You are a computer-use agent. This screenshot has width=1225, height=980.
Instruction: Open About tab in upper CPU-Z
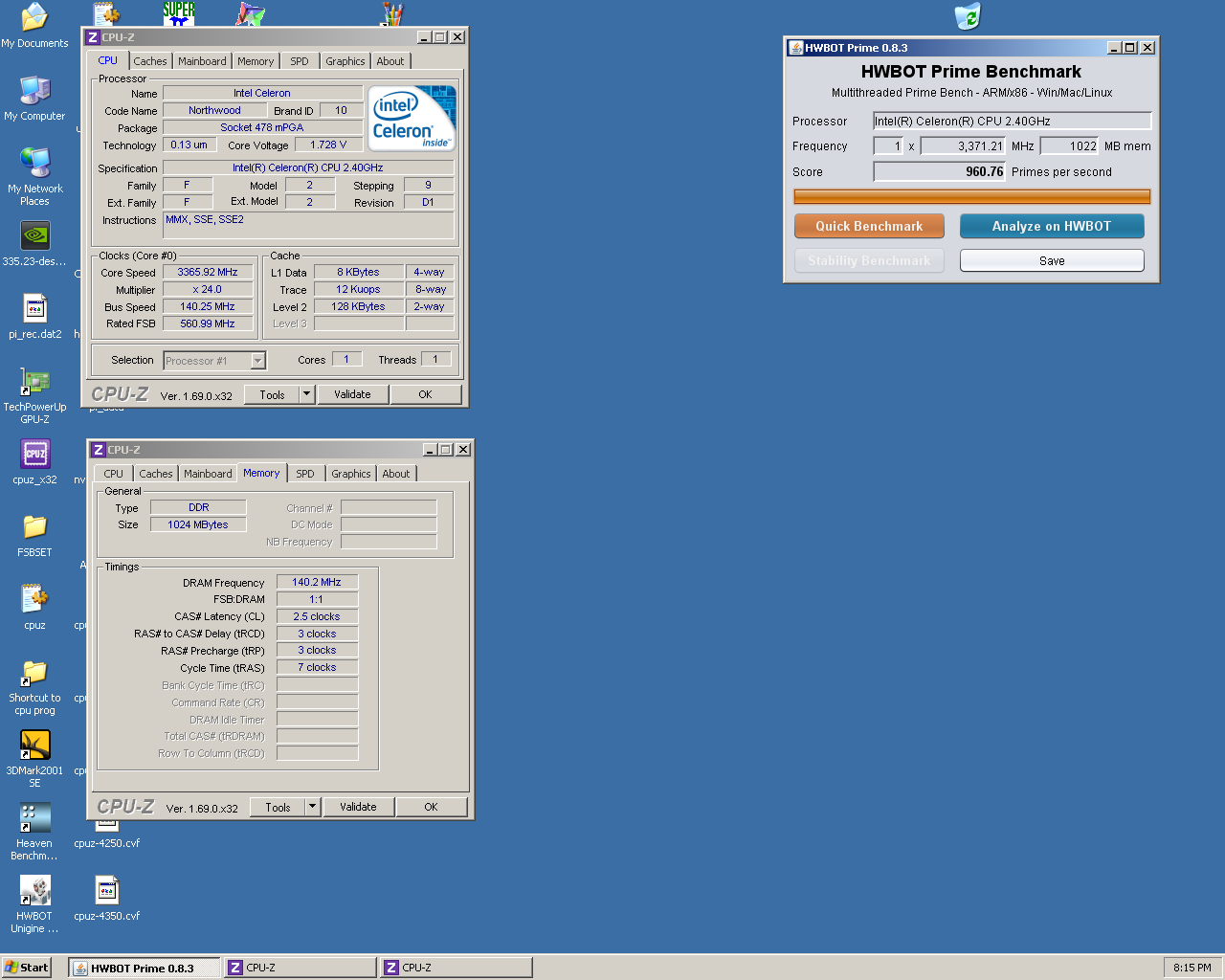click(x=390, y=61)
